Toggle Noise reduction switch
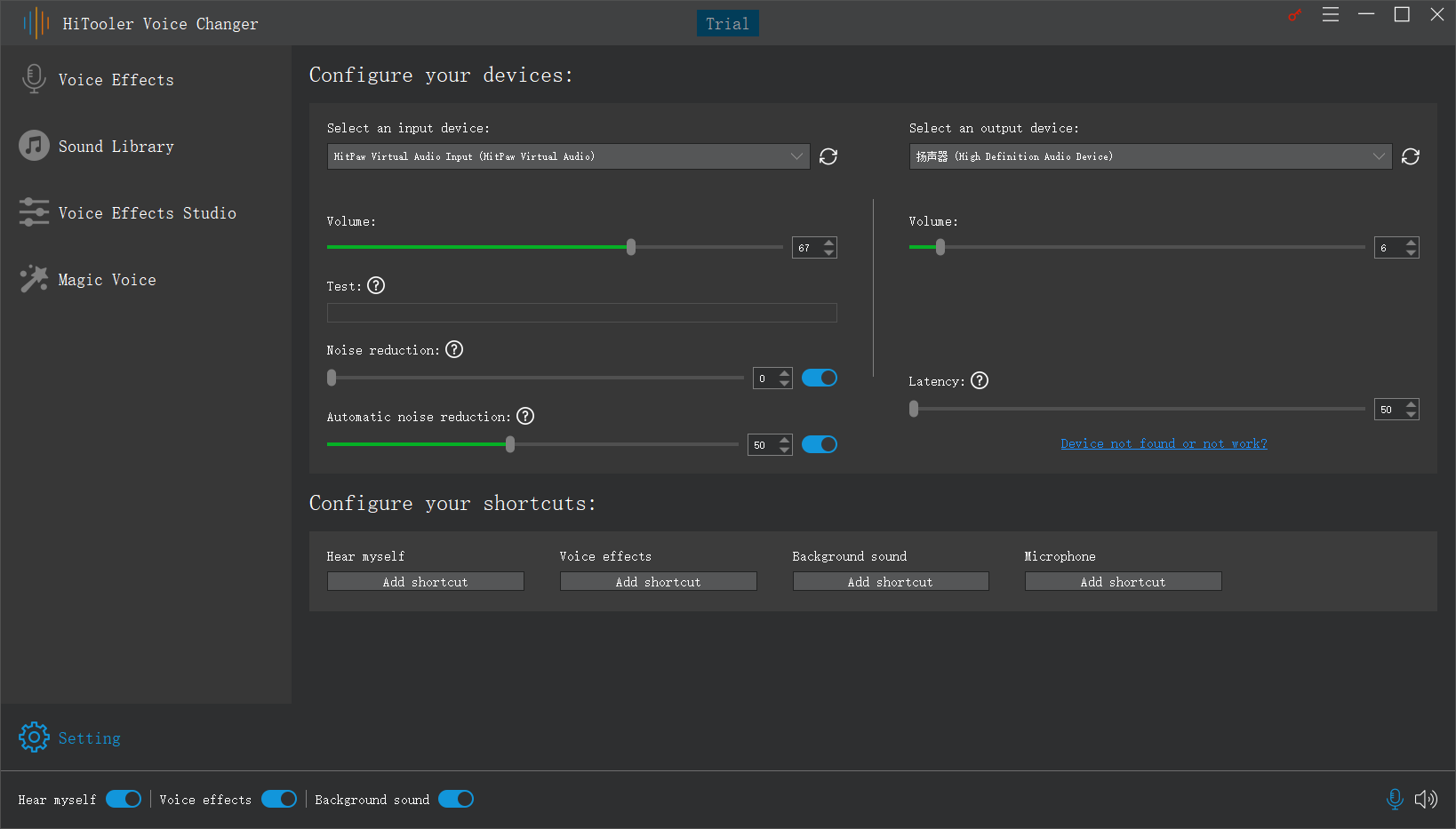Screen dimensions: 1456x829 pyautogui.click(x=820, y=378)
